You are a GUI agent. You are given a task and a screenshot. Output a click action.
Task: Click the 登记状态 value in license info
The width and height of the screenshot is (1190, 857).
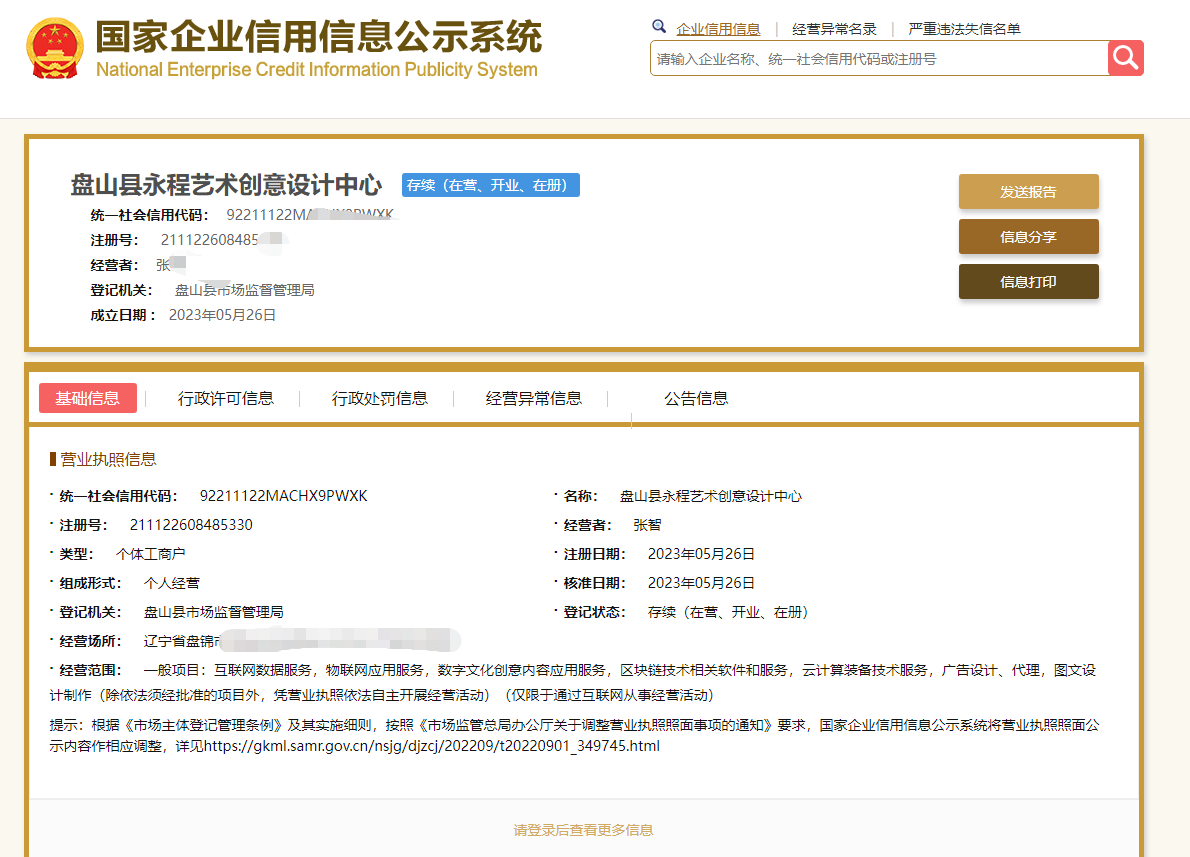[728, 612]
